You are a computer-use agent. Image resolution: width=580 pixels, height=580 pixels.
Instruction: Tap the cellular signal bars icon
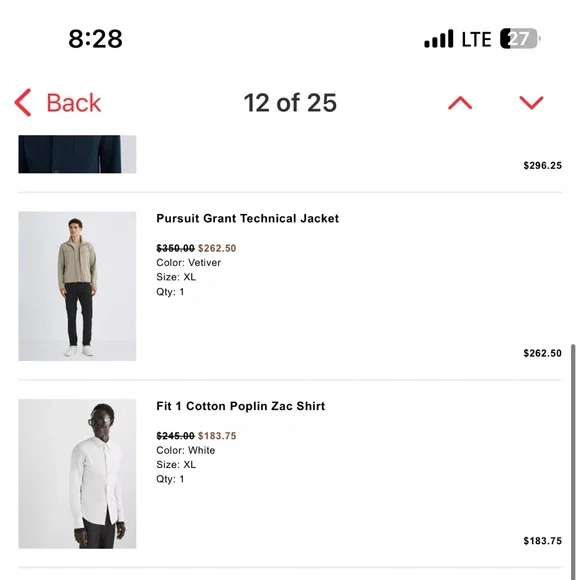[x=438, y=38]
